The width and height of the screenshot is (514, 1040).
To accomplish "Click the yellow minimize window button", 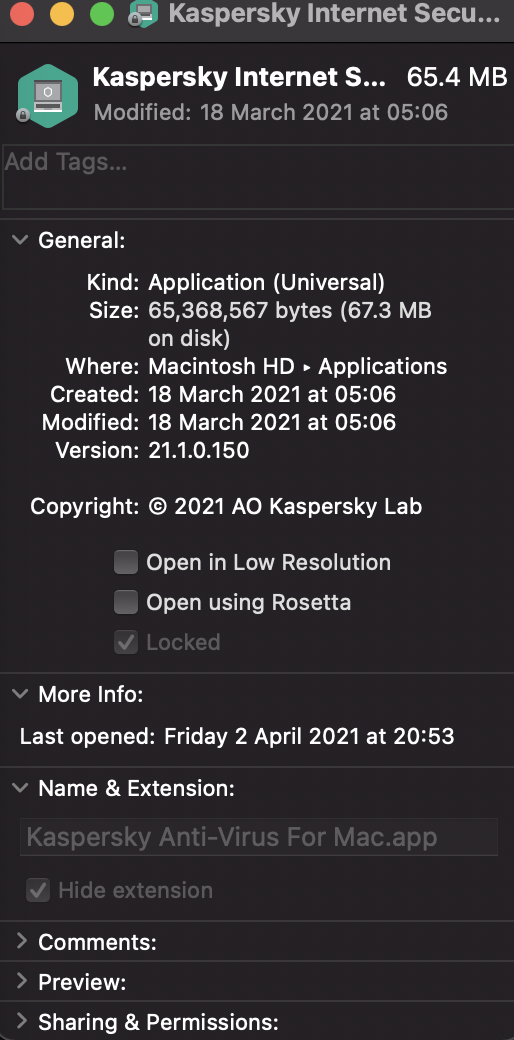I will [62, 14].
